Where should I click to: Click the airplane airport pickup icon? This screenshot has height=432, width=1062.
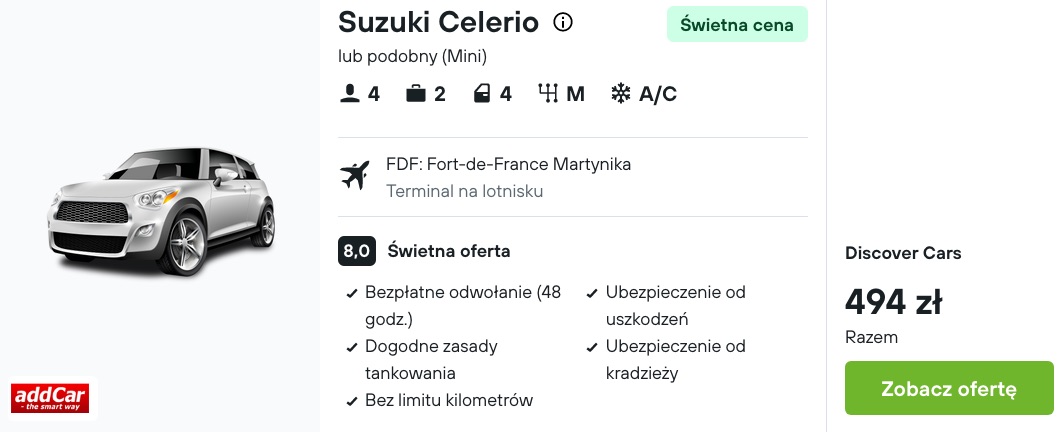(355, 176)
